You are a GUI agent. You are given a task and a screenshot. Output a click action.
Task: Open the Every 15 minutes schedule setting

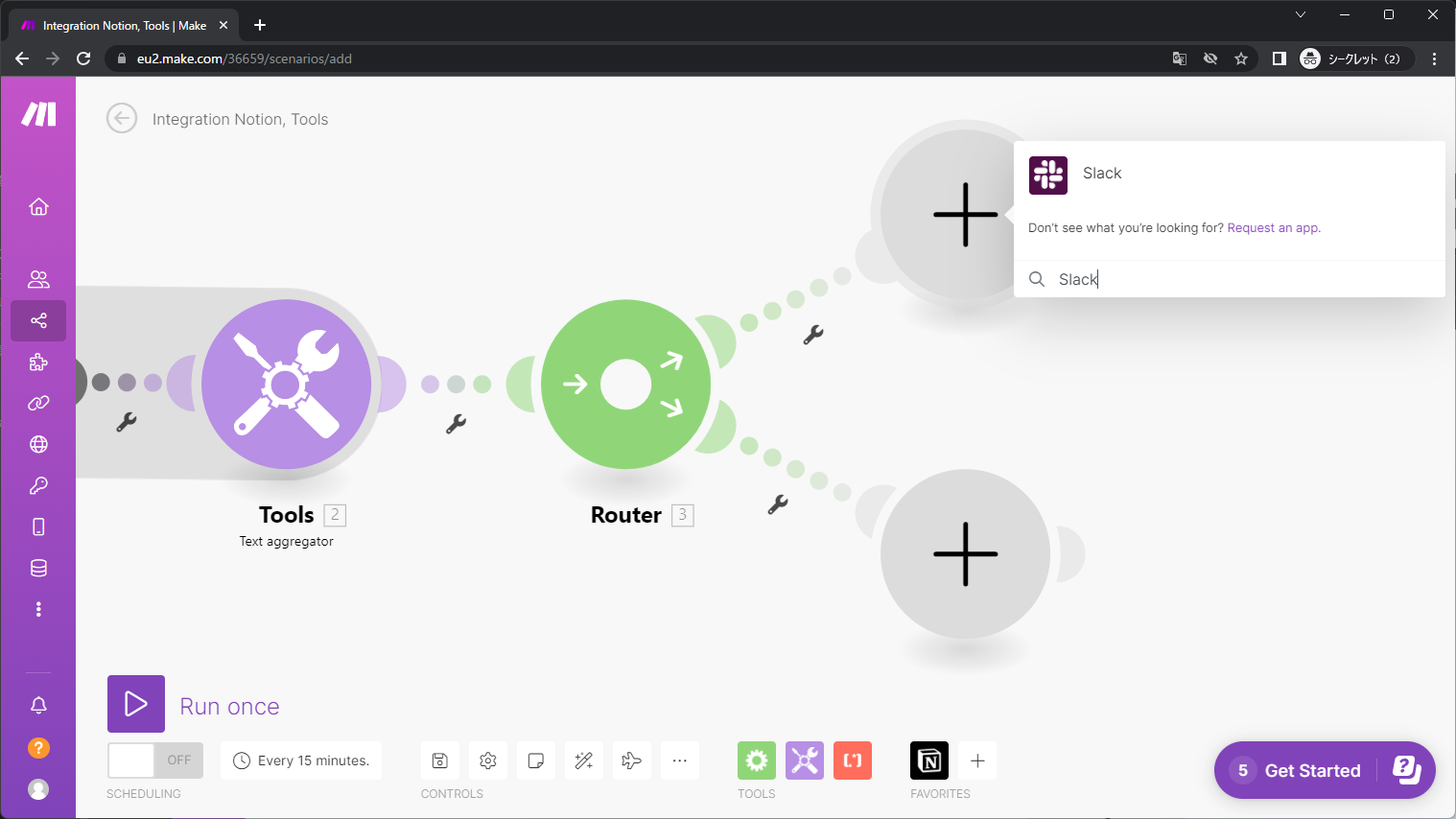coord(301,760)
